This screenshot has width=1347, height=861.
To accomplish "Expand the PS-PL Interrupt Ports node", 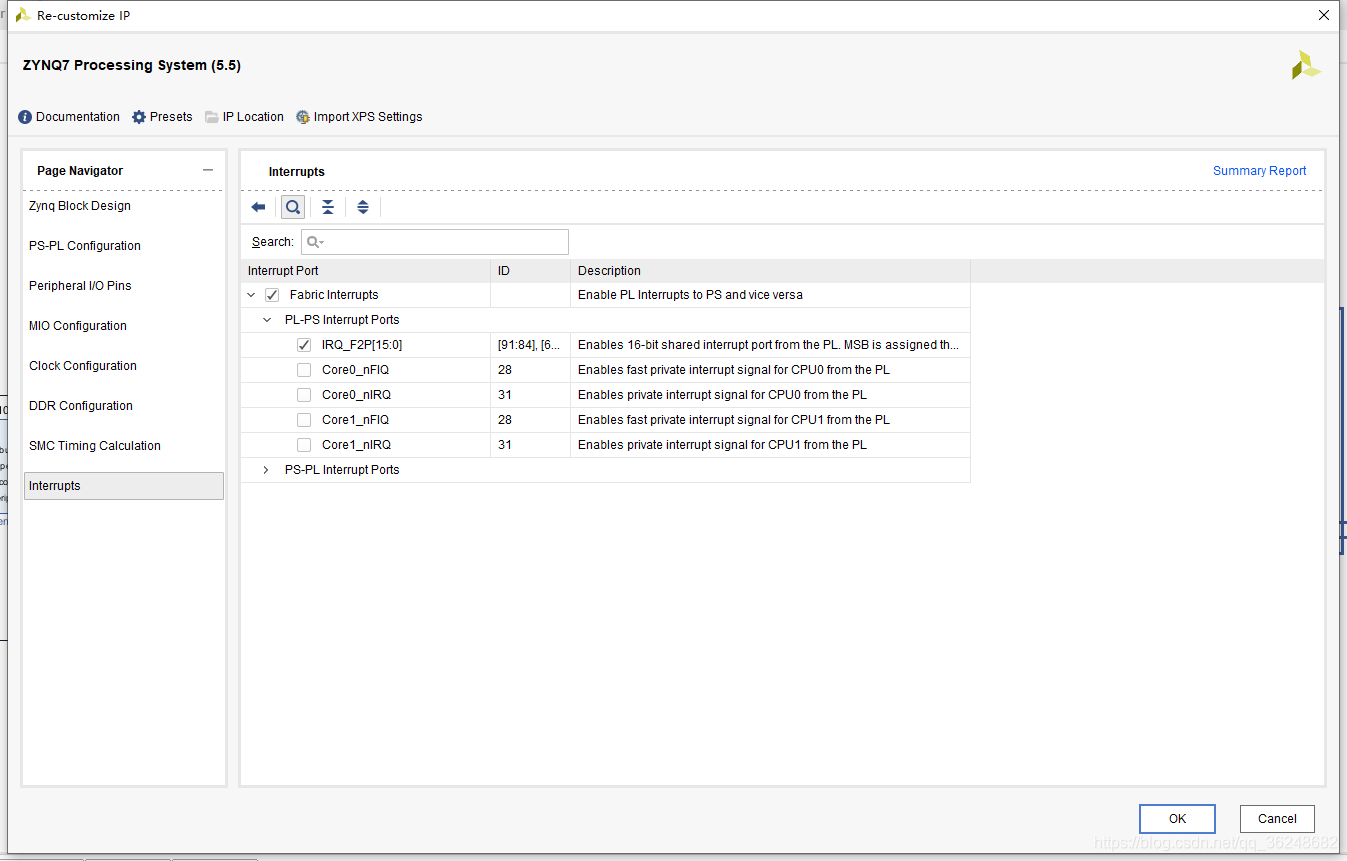I will coord(266,470).
